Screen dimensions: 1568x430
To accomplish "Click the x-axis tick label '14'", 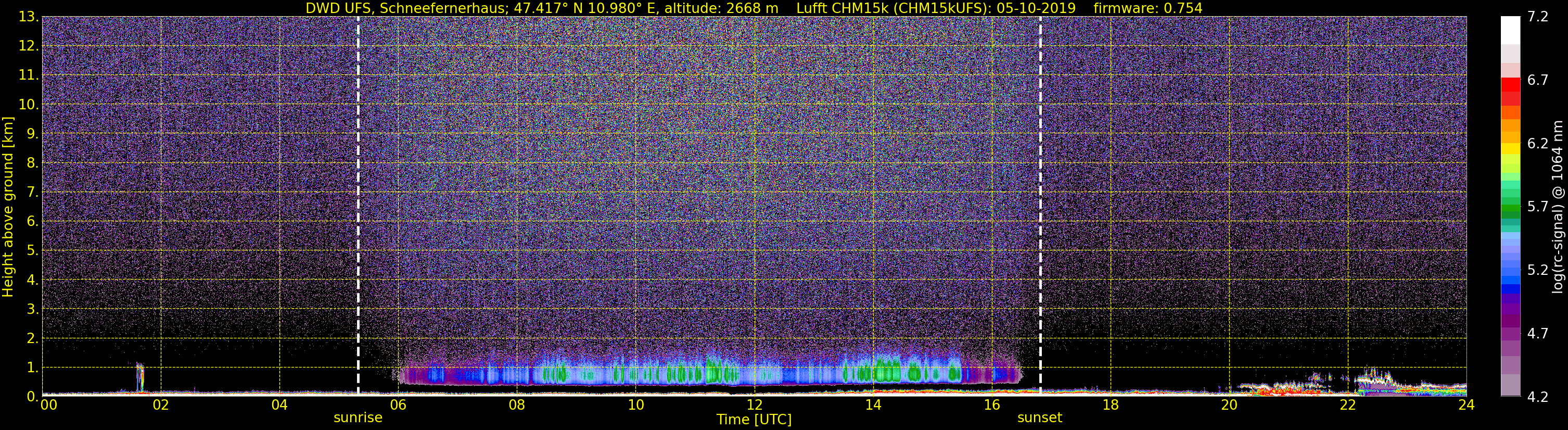I will click(x=873, y=404).
